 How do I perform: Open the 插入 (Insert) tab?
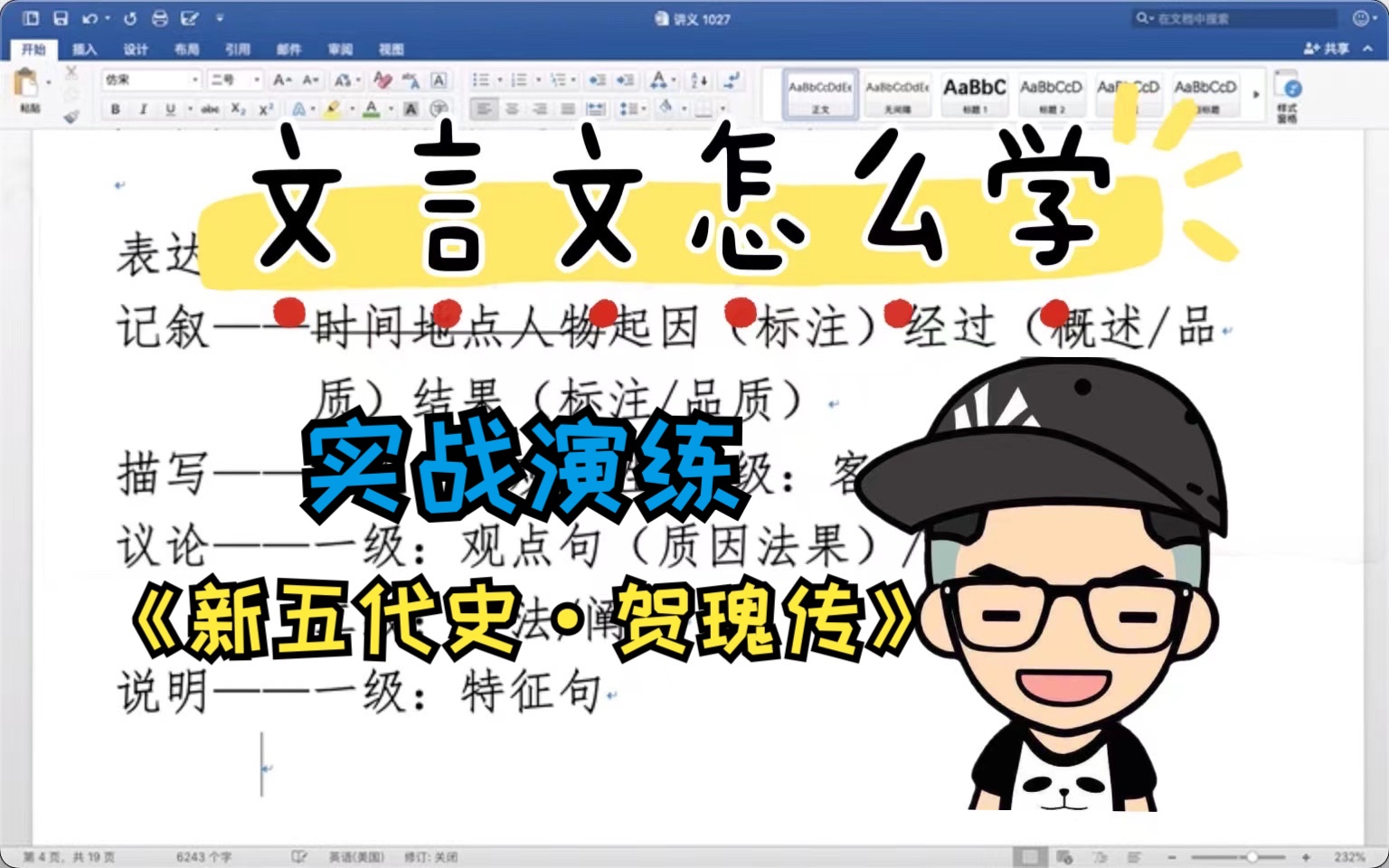pyautogui.click(x=84, y=49)
